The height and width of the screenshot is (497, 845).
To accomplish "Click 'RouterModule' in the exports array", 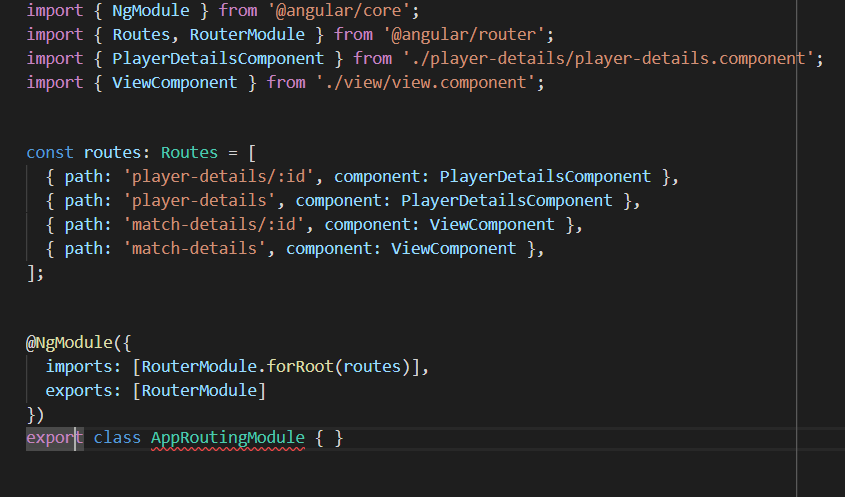I will [199, 390].
